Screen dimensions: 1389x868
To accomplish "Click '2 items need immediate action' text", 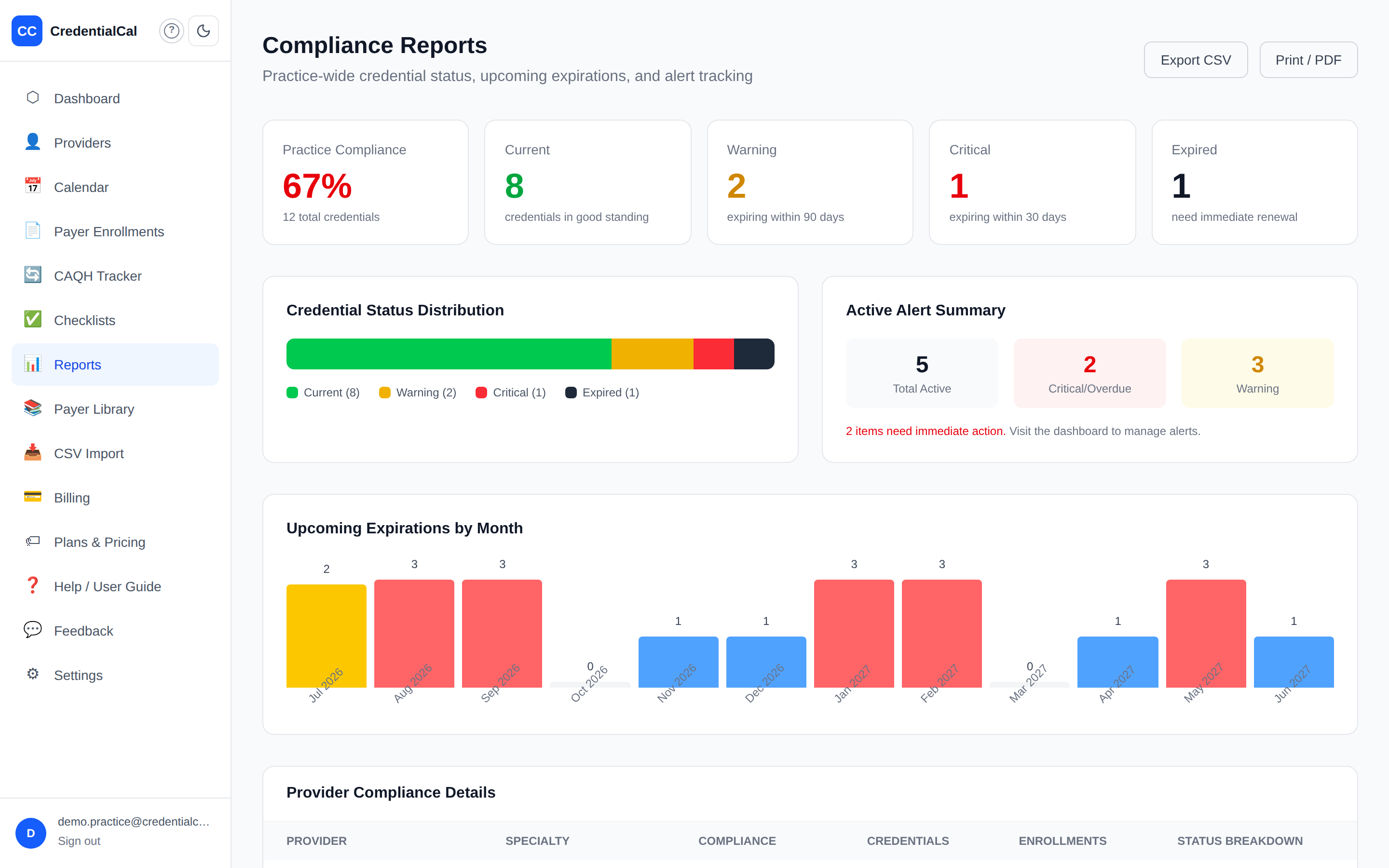I will (x=925, y=431).
